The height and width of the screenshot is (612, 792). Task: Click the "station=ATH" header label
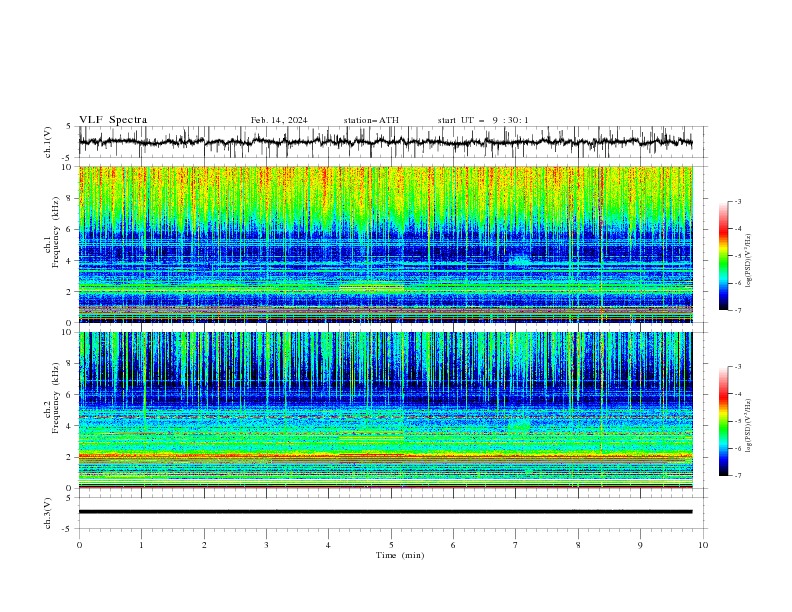pos(371,120)
